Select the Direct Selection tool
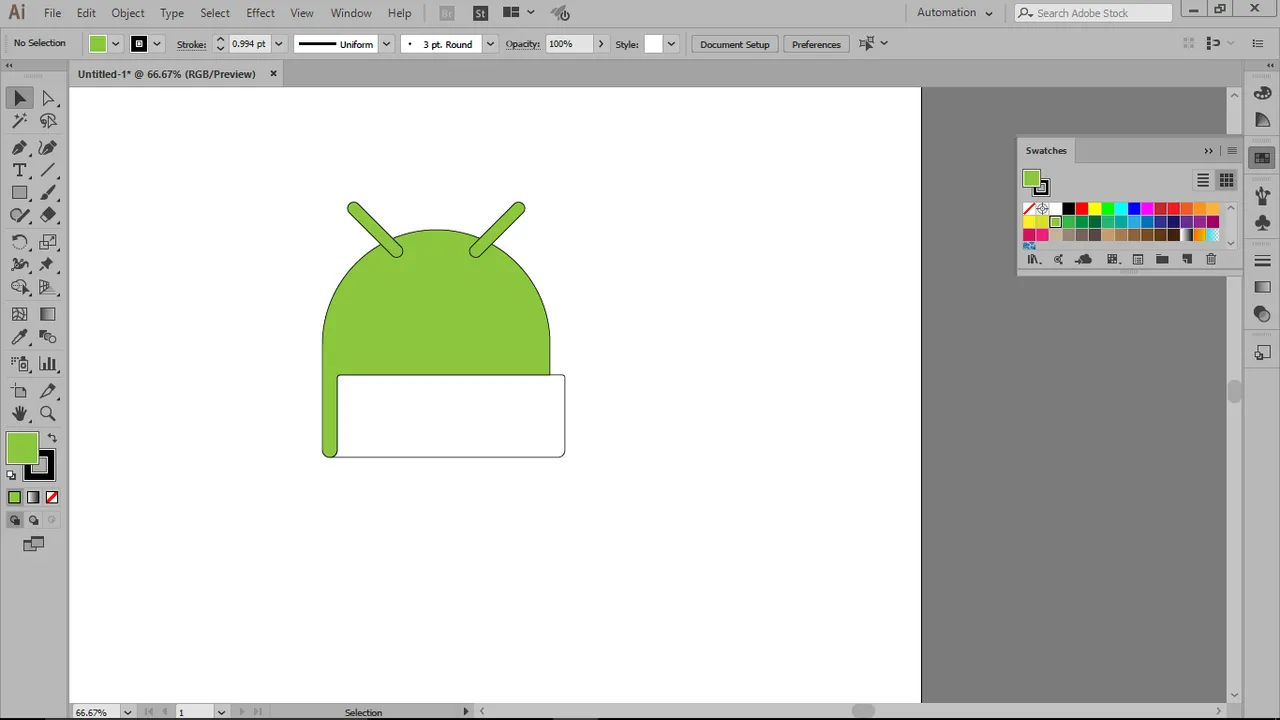 (x=48, y=98)
